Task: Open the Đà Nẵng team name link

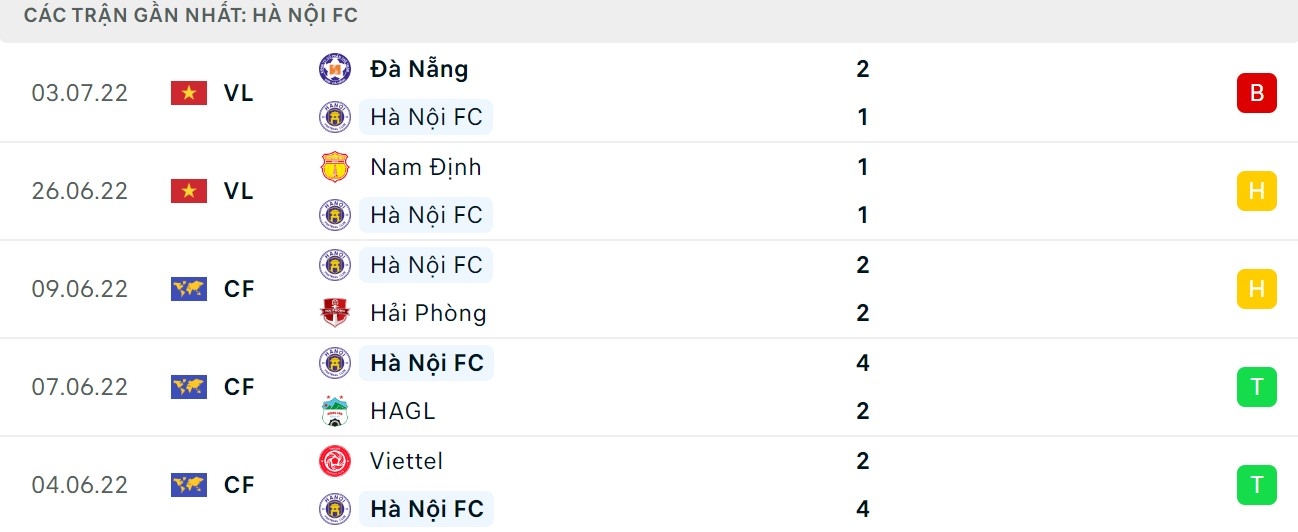Action: click(x=418, y=69)
